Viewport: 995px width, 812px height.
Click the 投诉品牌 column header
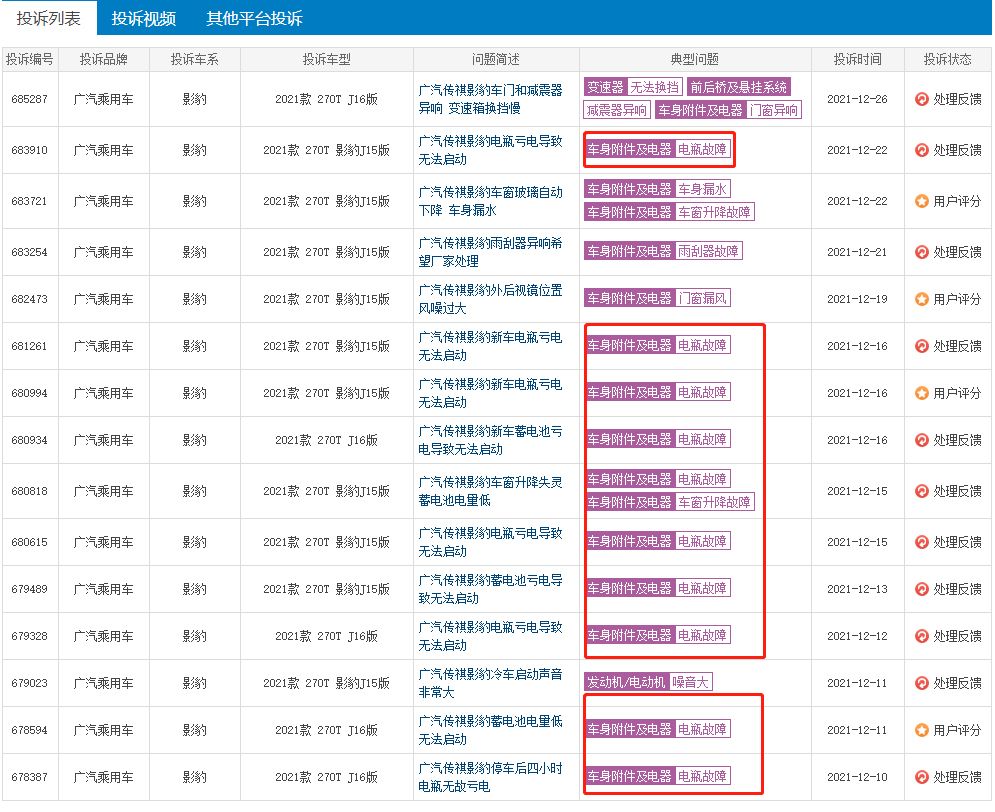[103, 60]
